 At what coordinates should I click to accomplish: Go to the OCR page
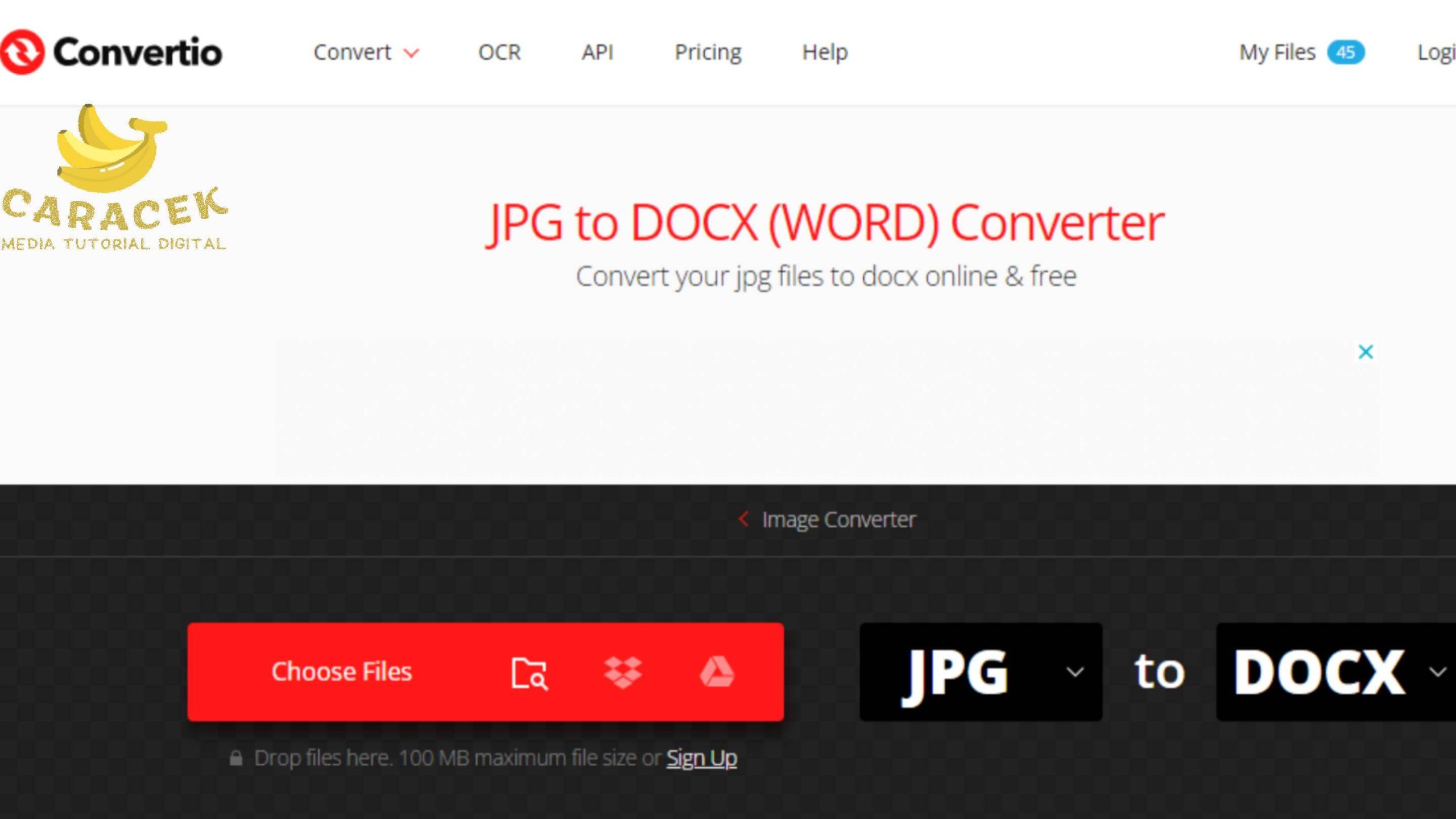(499, 52)
